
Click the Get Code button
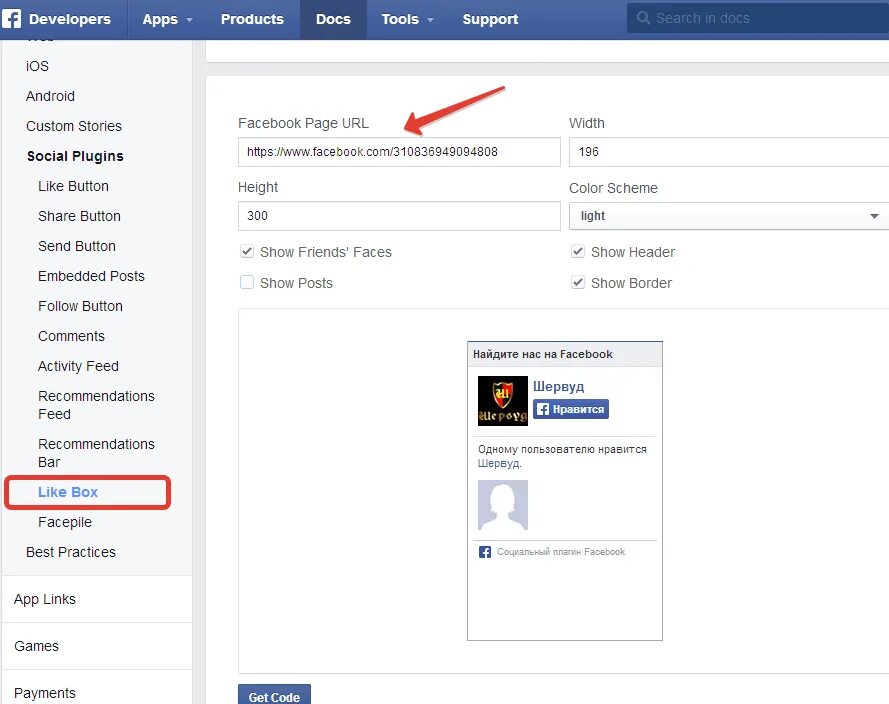pyautogui.click(x=274, y=695)
